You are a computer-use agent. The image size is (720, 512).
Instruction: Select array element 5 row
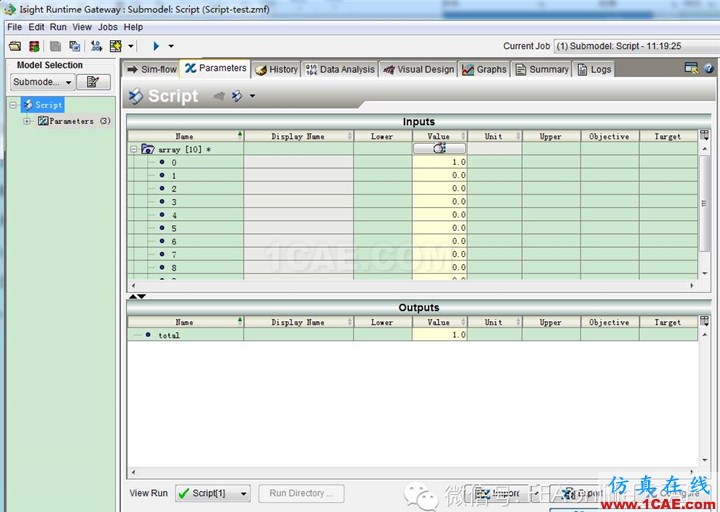point(412,228)
